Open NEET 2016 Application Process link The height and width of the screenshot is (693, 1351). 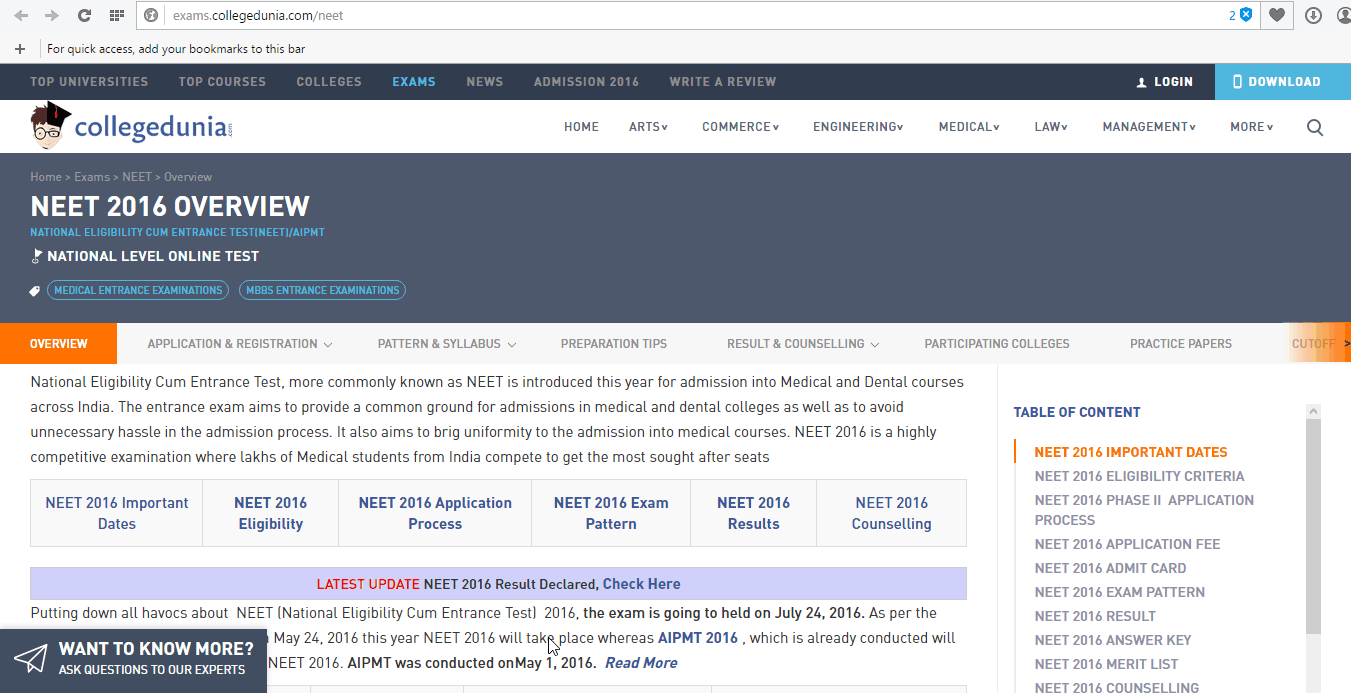point(435,513)
